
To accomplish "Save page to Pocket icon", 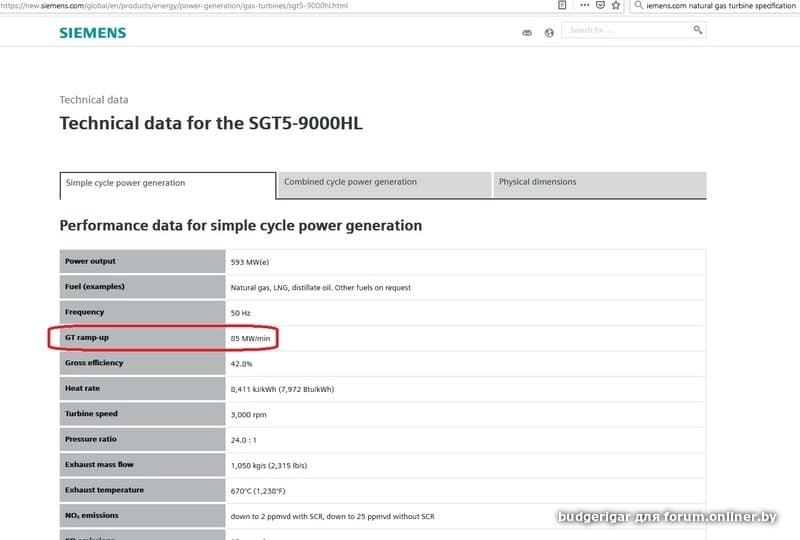I will pyautogui.click(x=601, y=5).
